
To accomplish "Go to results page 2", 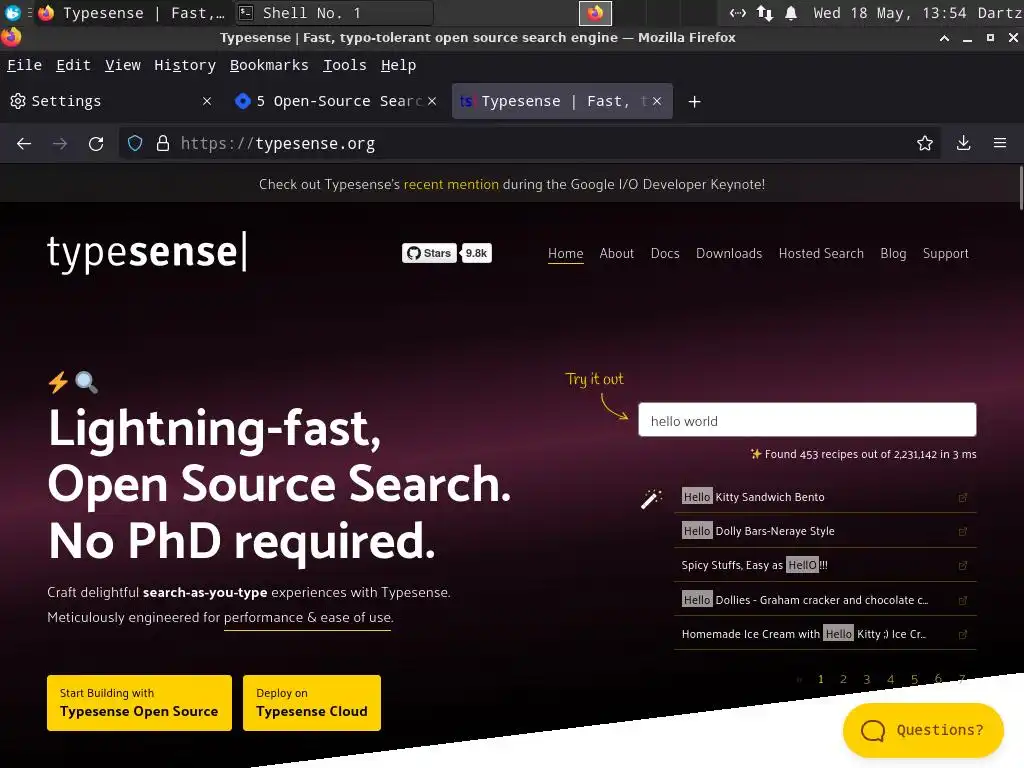I will (843, 679).
